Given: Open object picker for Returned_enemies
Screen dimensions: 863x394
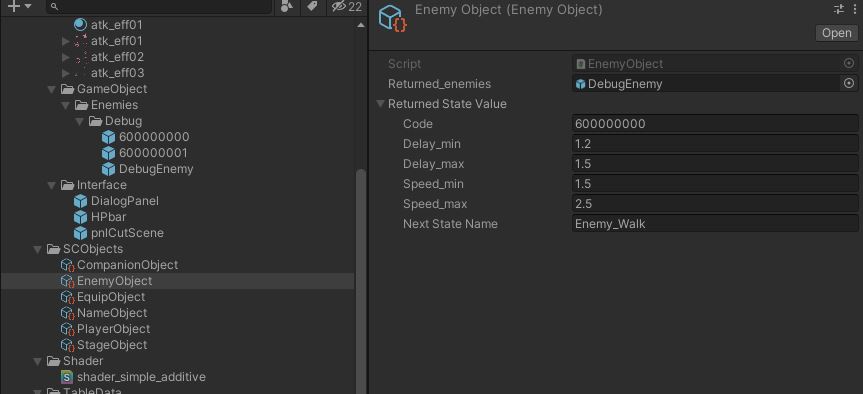Looking at the screenshot, I should pos(849,84).
